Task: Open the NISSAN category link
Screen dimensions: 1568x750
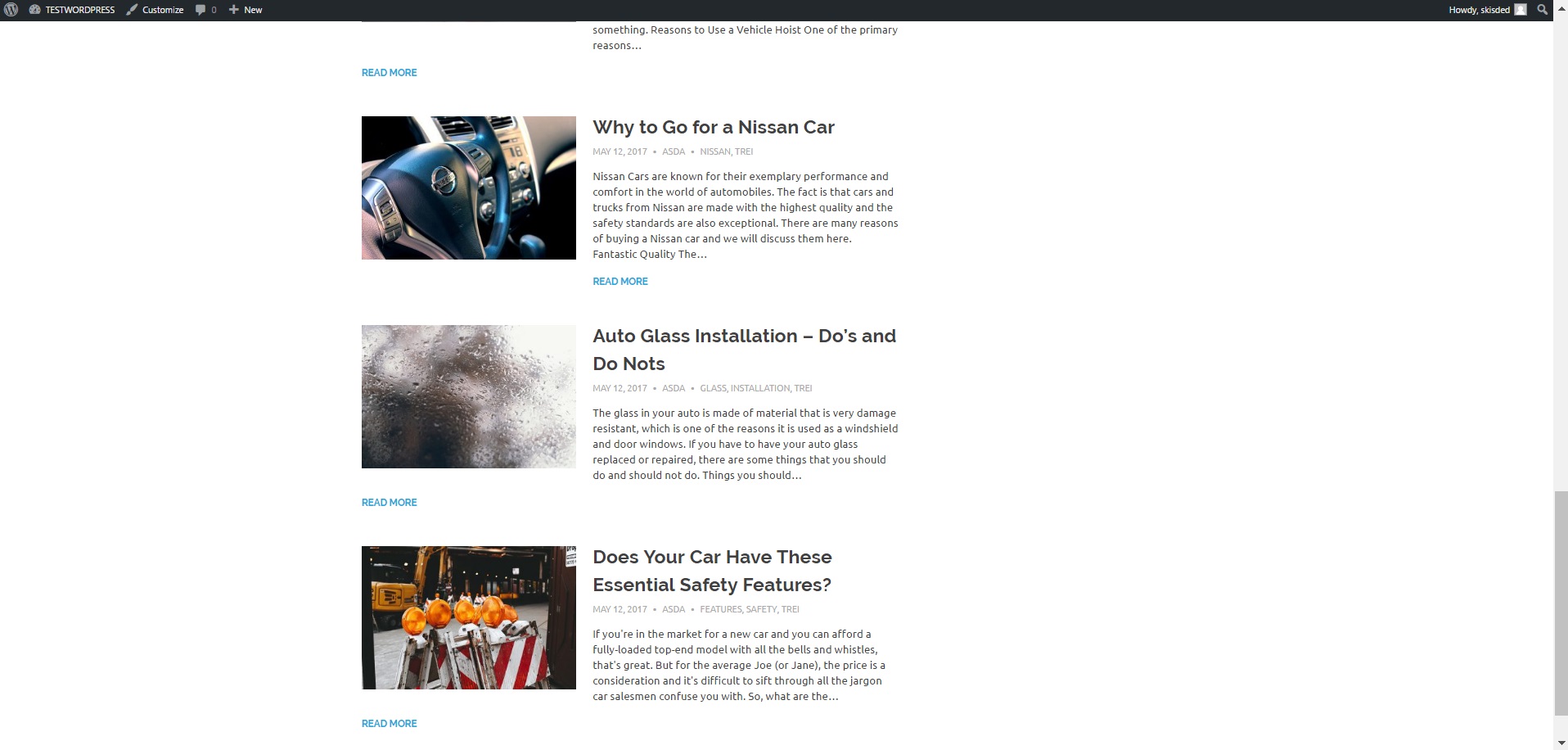Action: pyautogui.click(x=714, y=151)
